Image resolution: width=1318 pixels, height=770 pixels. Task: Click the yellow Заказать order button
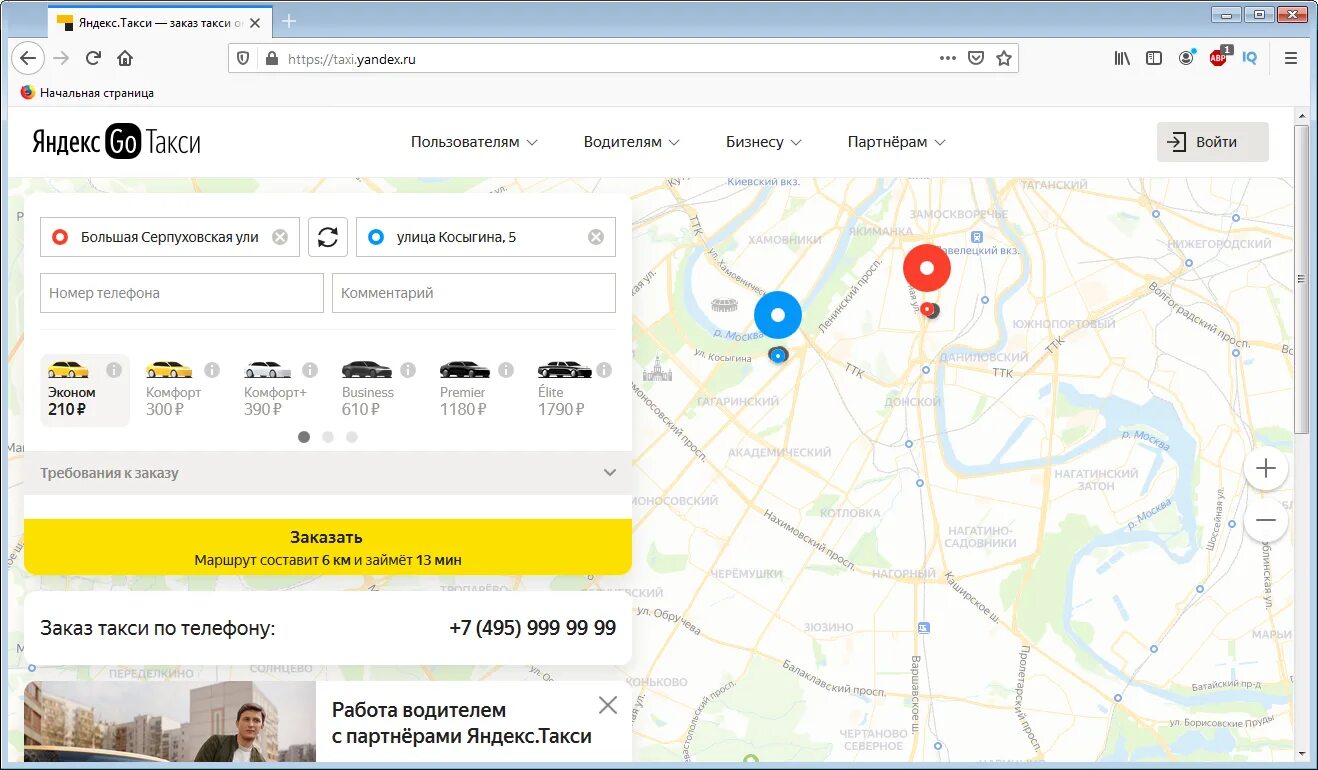[x=328, y=547]
